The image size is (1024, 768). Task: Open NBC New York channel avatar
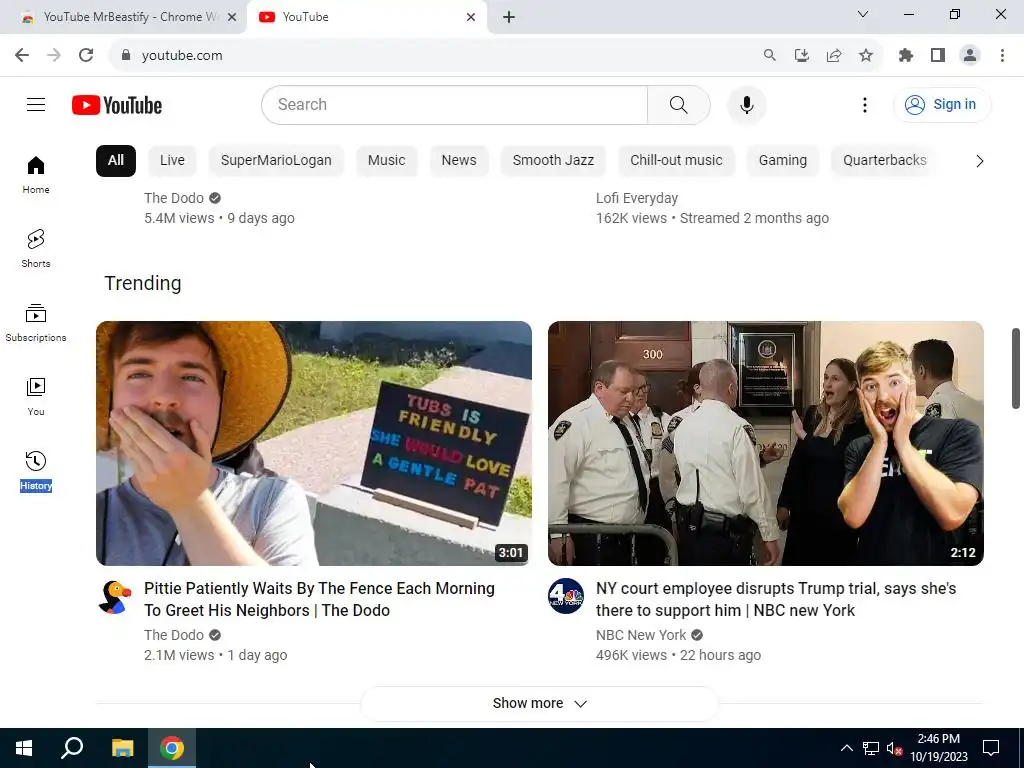click(x=566, y=596)
